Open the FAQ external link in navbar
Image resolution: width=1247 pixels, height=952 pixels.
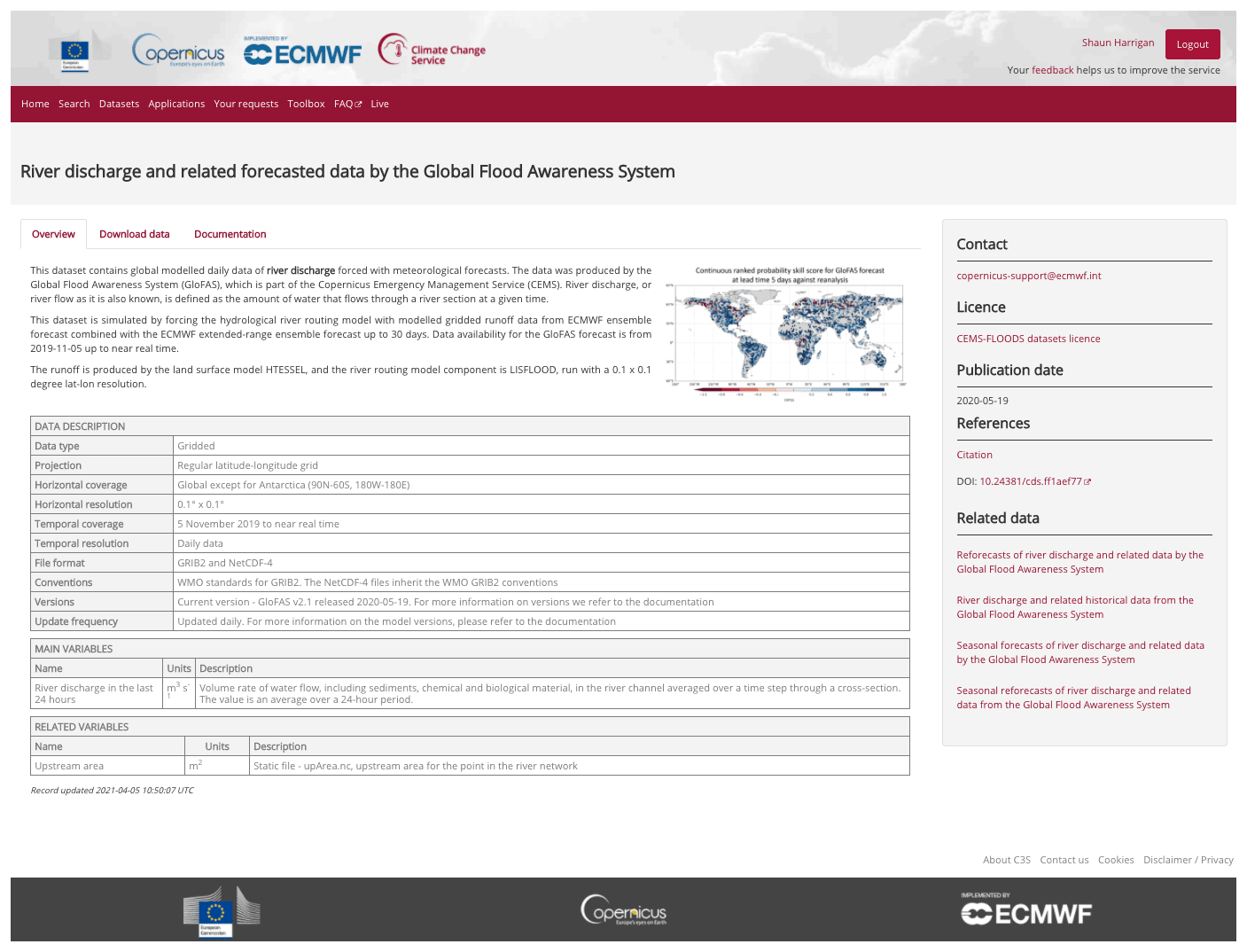pos(347,104)
